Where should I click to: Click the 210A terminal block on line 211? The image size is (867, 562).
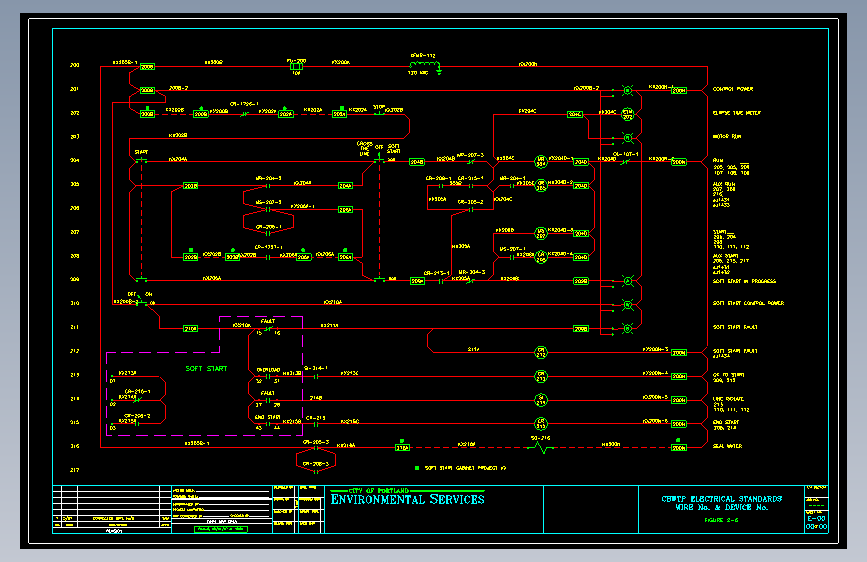[x=190, y=329]
